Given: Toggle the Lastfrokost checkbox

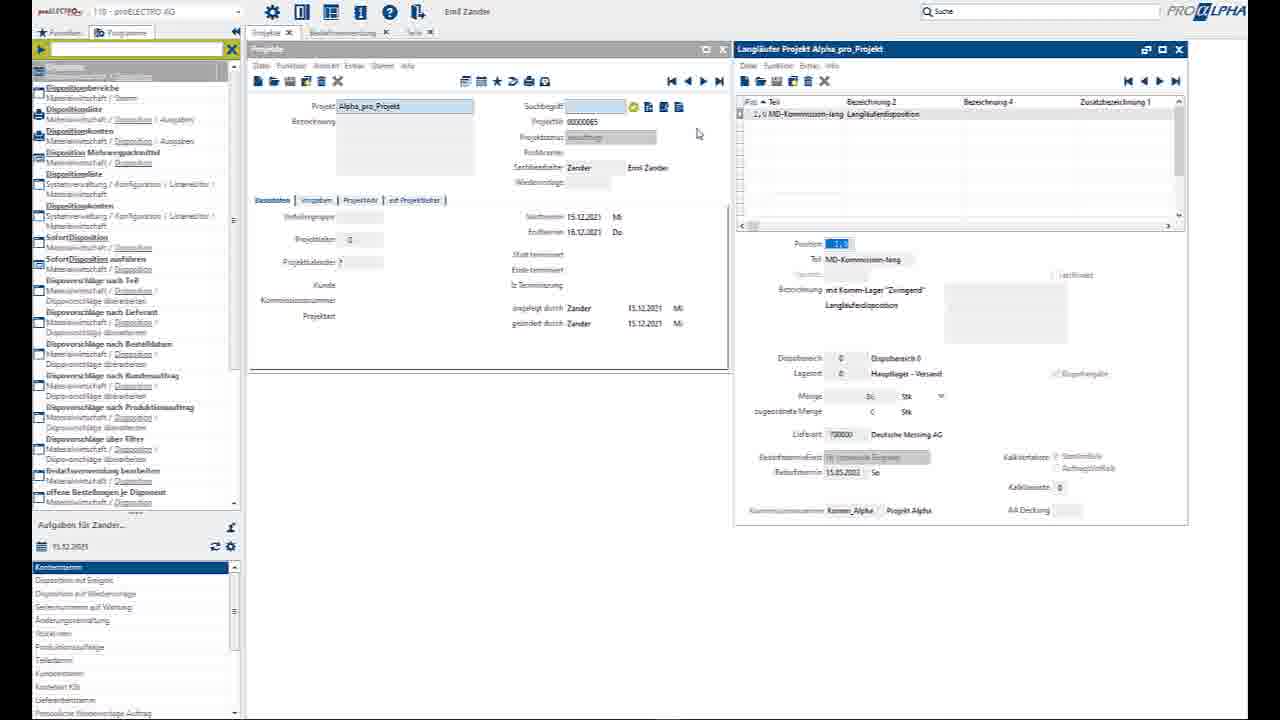Looking at the screenshot, I should tap(1055, 275).
